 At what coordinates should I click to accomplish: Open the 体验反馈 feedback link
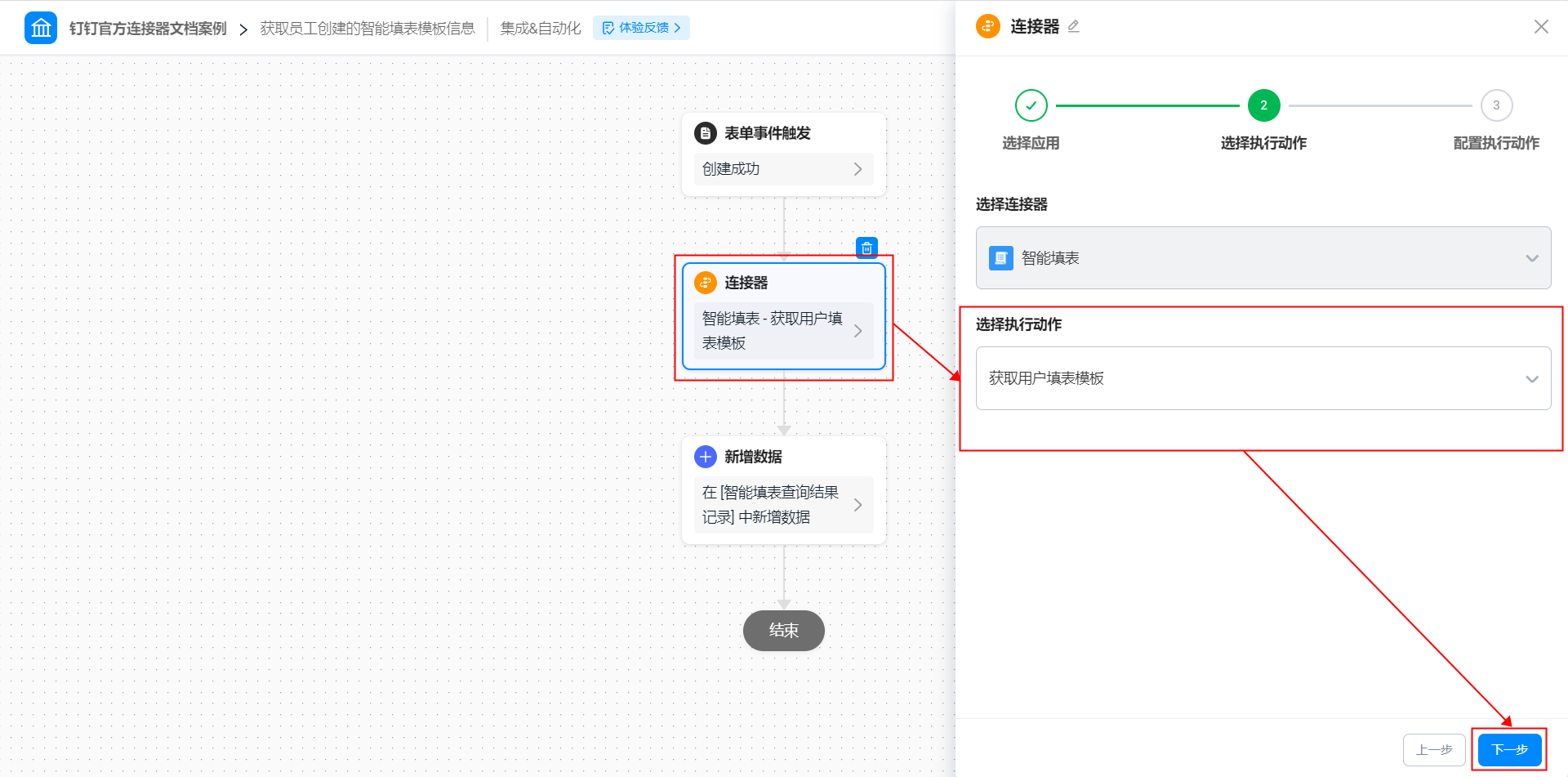click(x=641, y=28)
